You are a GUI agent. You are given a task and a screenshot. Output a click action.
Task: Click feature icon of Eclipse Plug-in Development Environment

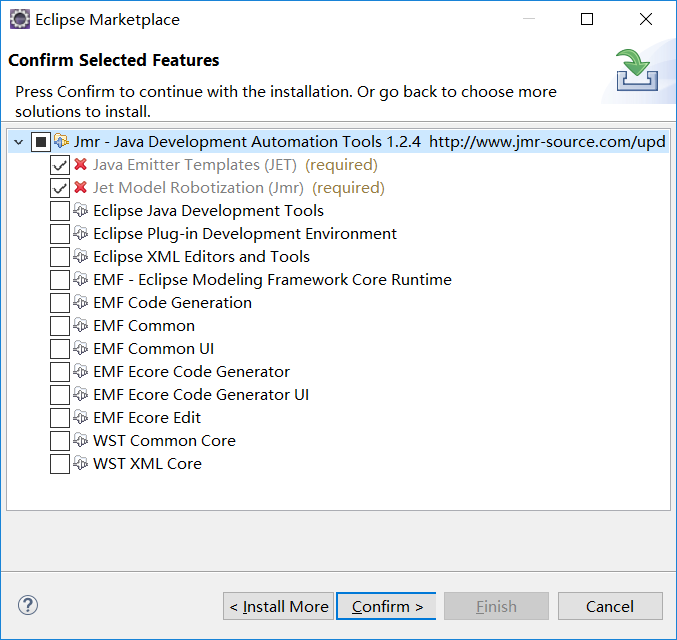coord(80,233)
